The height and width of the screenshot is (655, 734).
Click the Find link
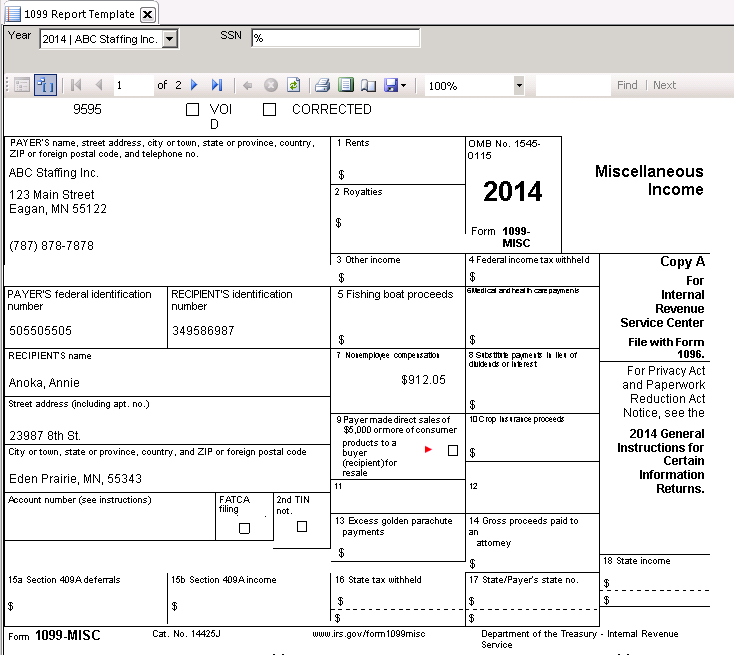coord(627,85)
